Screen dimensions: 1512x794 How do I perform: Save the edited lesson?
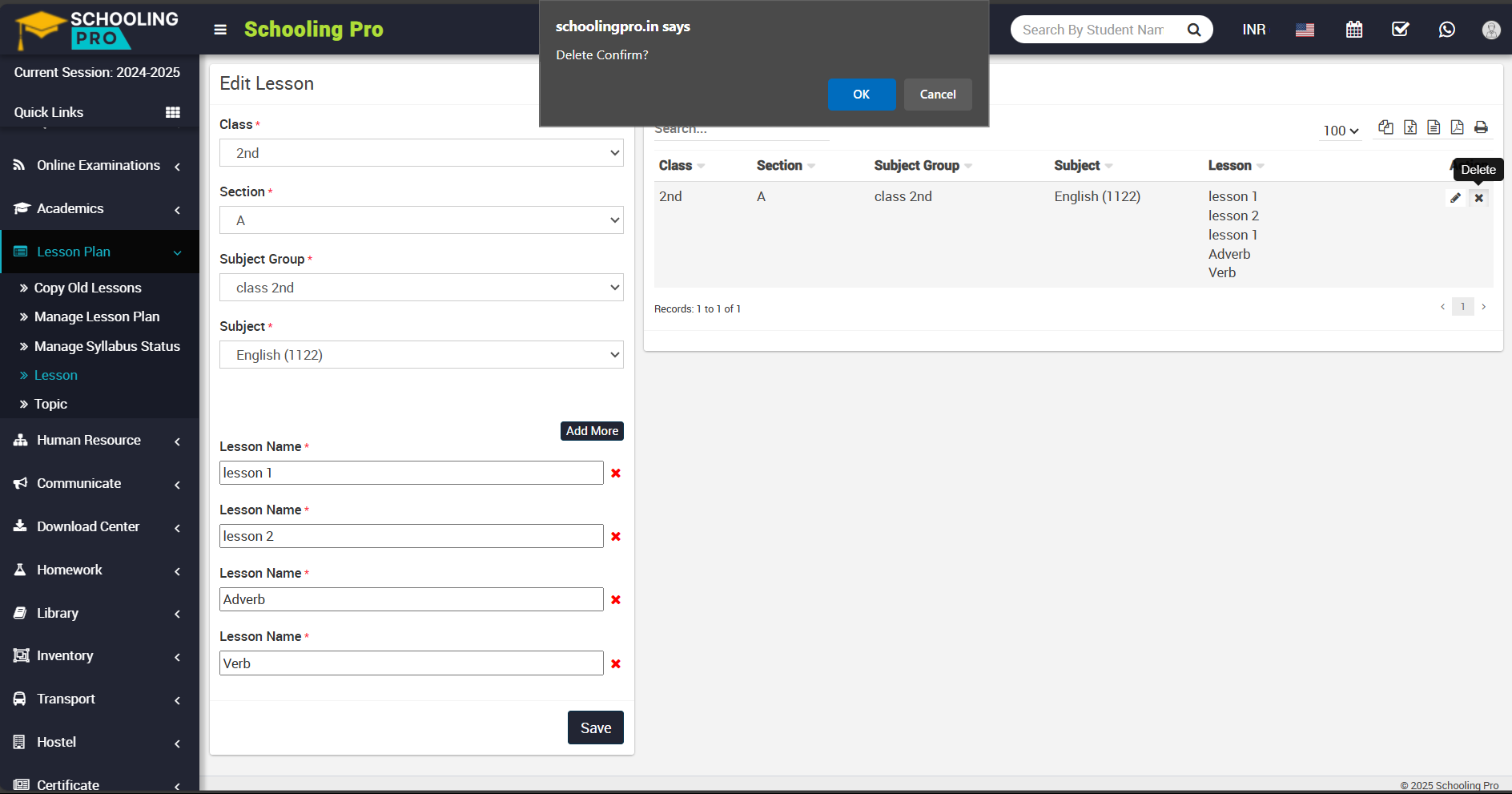(x=596, y=727)
